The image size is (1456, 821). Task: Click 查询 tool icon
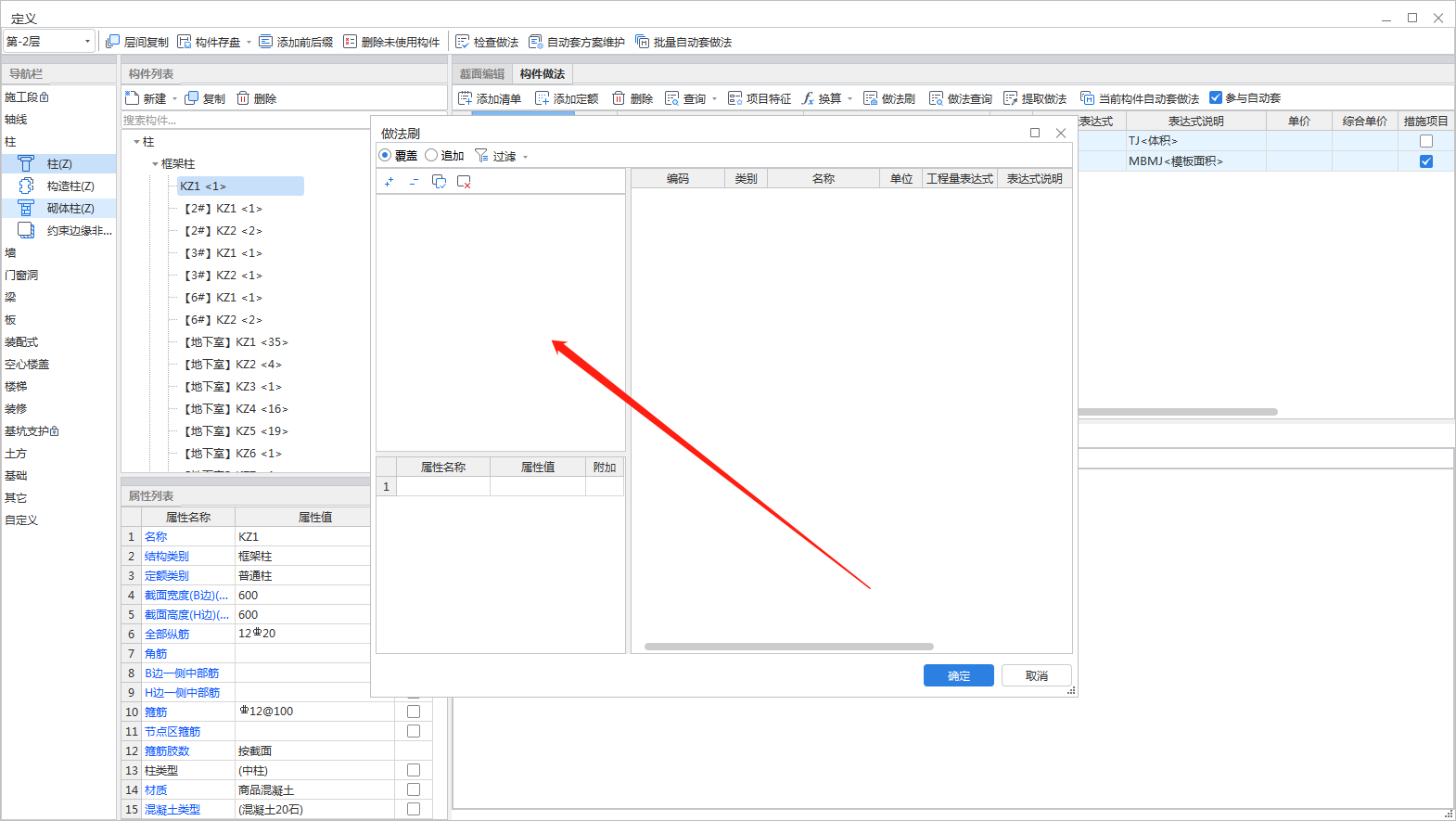672,98
